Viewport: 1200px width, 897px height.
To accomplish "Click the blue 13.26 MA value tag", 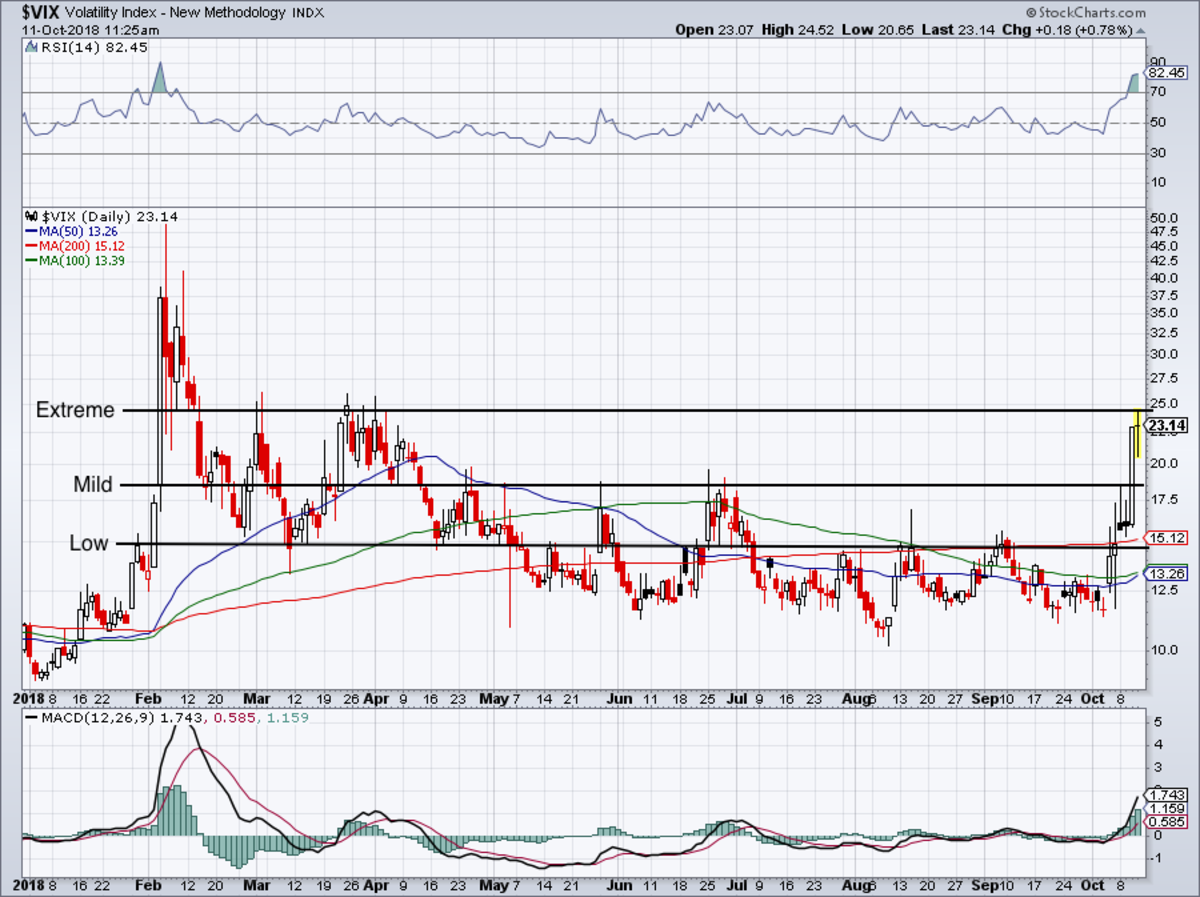I will [x=1166, y=574].
